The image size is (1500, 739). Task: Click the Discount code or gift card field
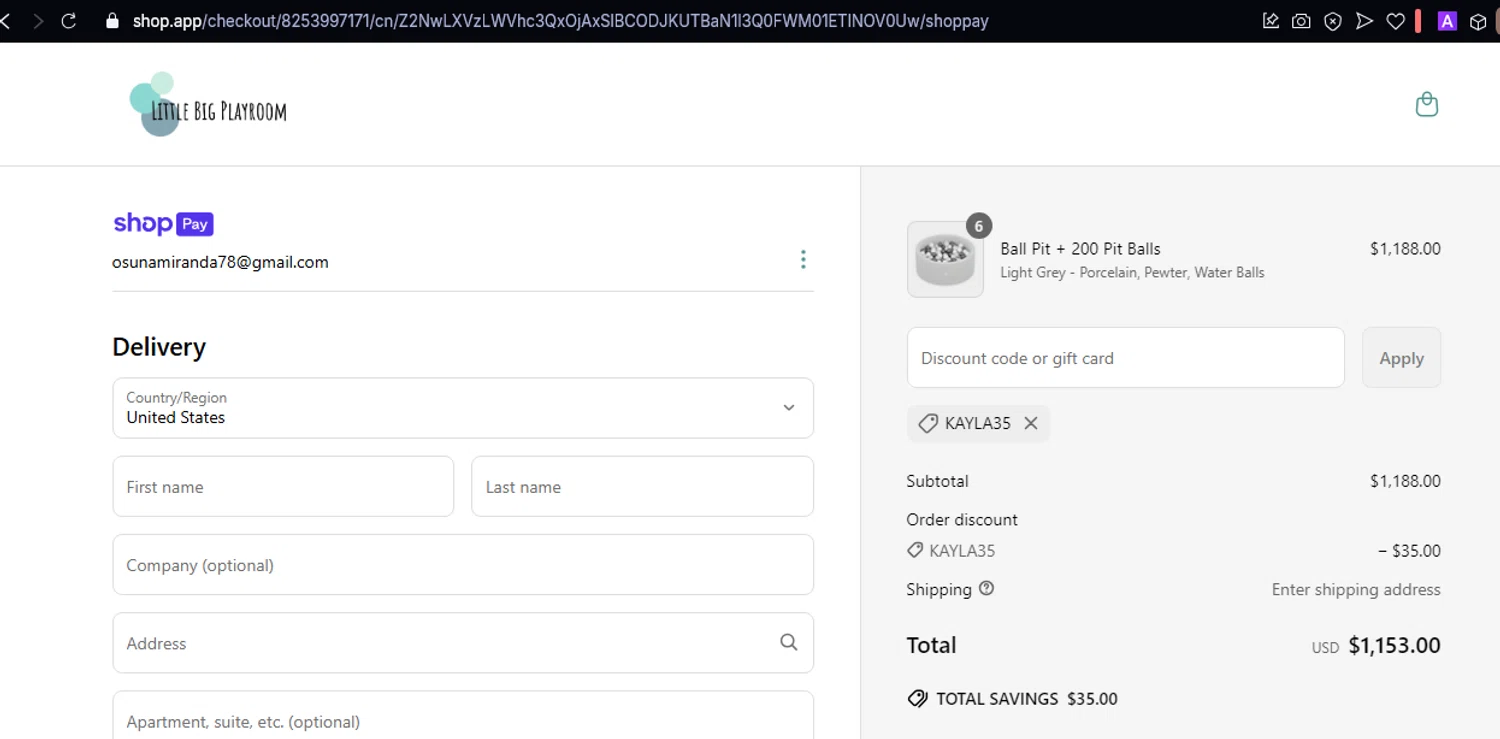1125,358
